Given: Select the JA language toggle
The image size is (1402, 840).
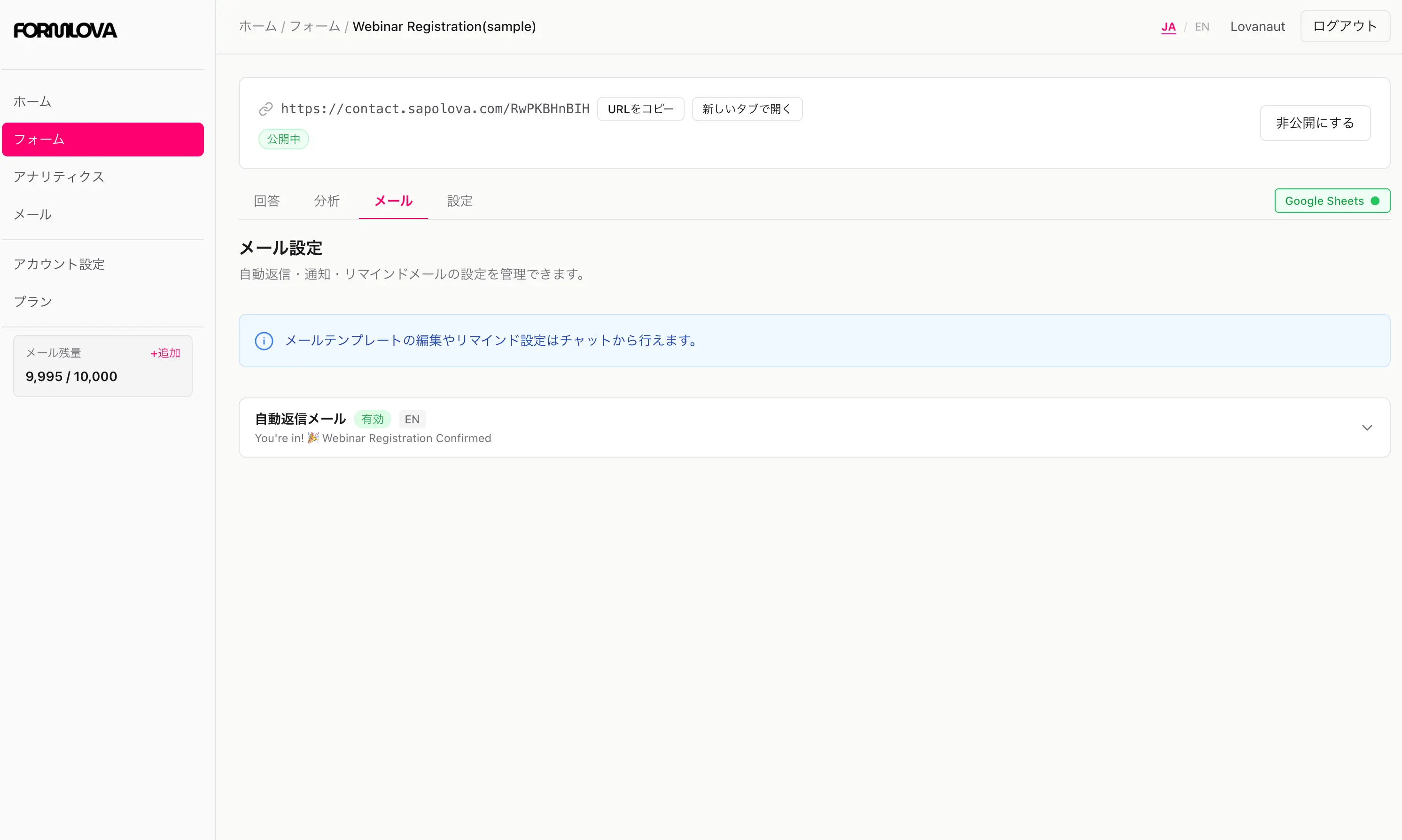Looking at the screenshot, I should [1168, 26].
